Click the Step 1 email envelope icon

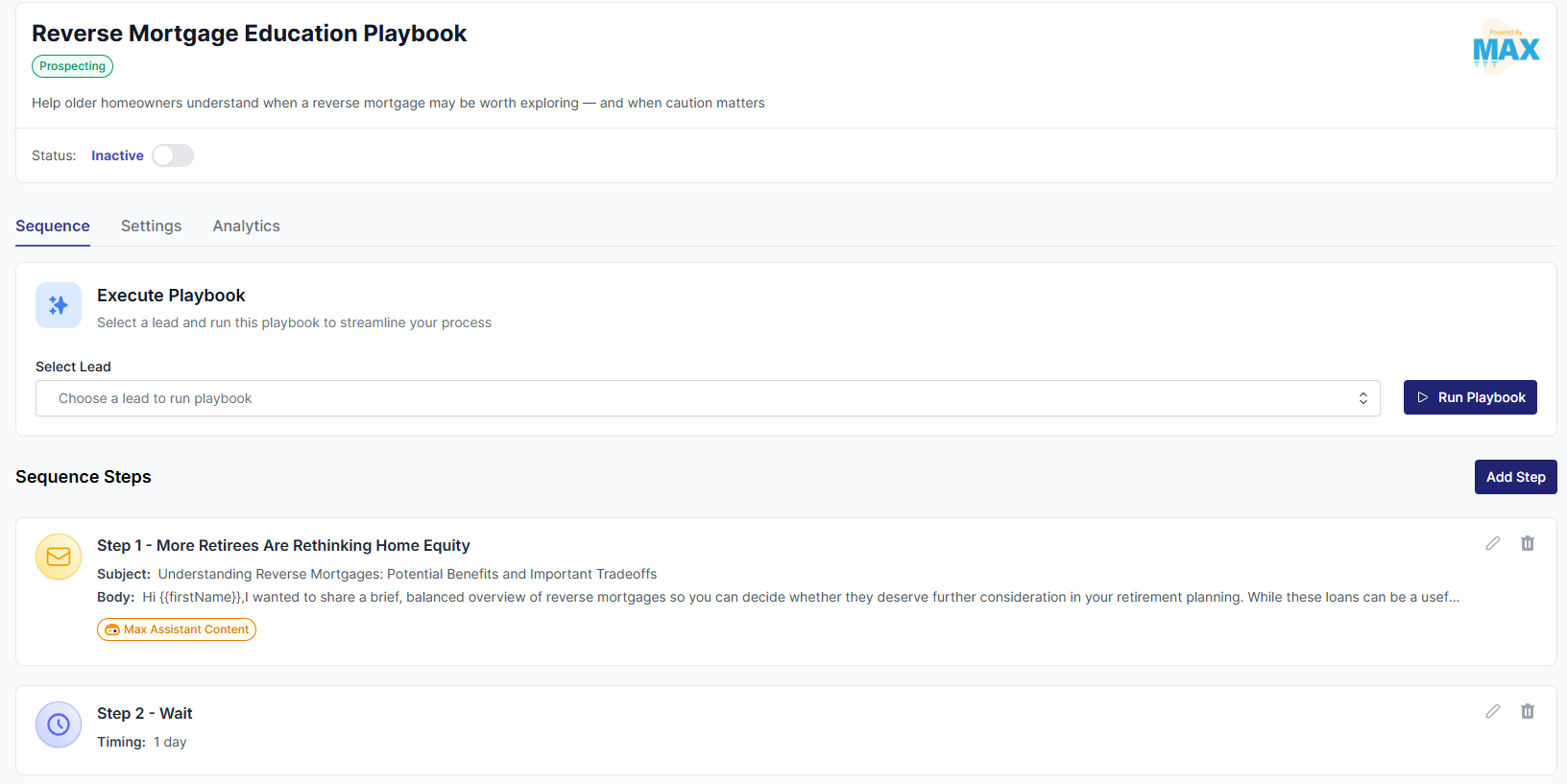[x=59, y=557]
